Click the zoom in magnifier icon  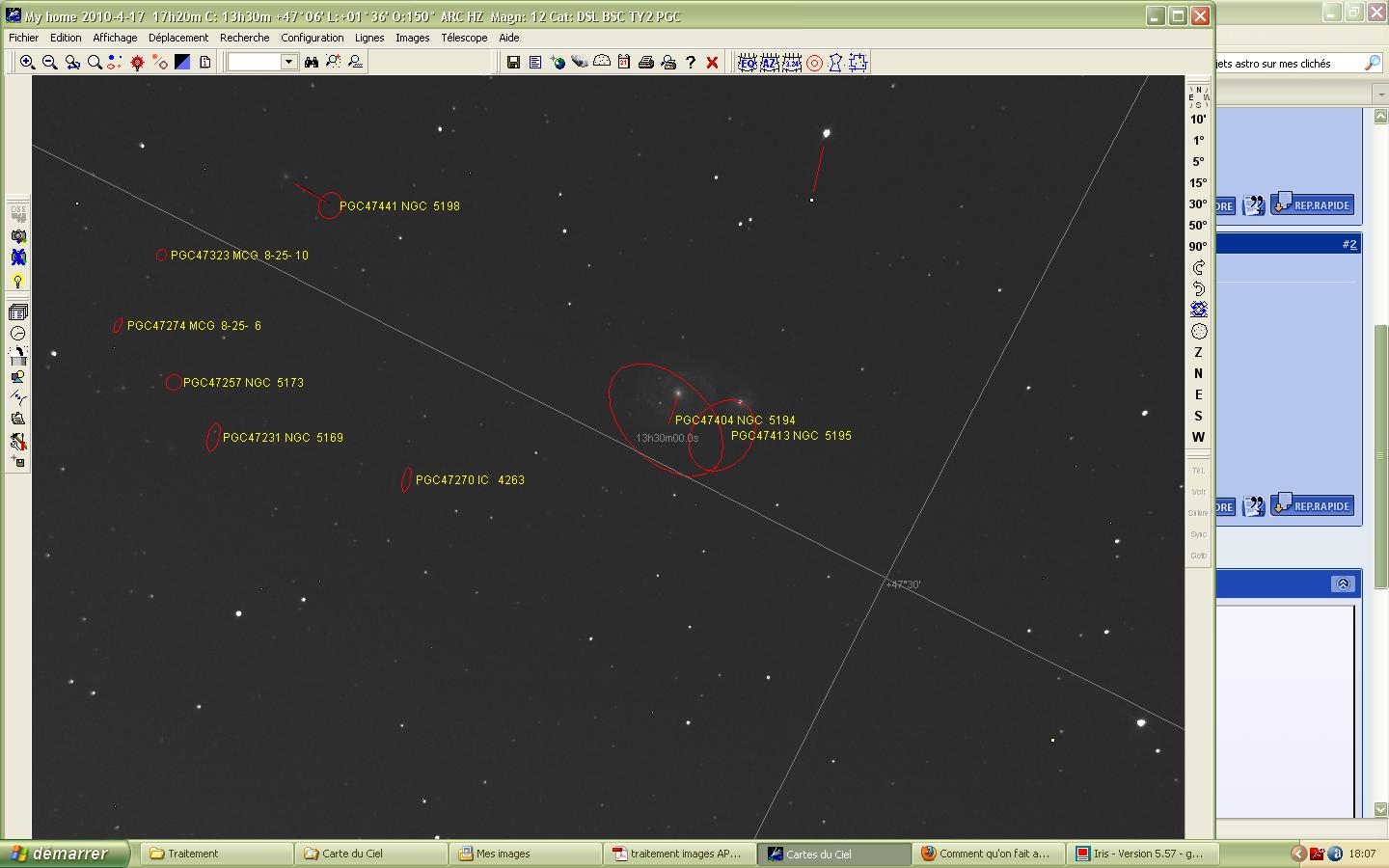pyautogui.click(x=27, y=62)
